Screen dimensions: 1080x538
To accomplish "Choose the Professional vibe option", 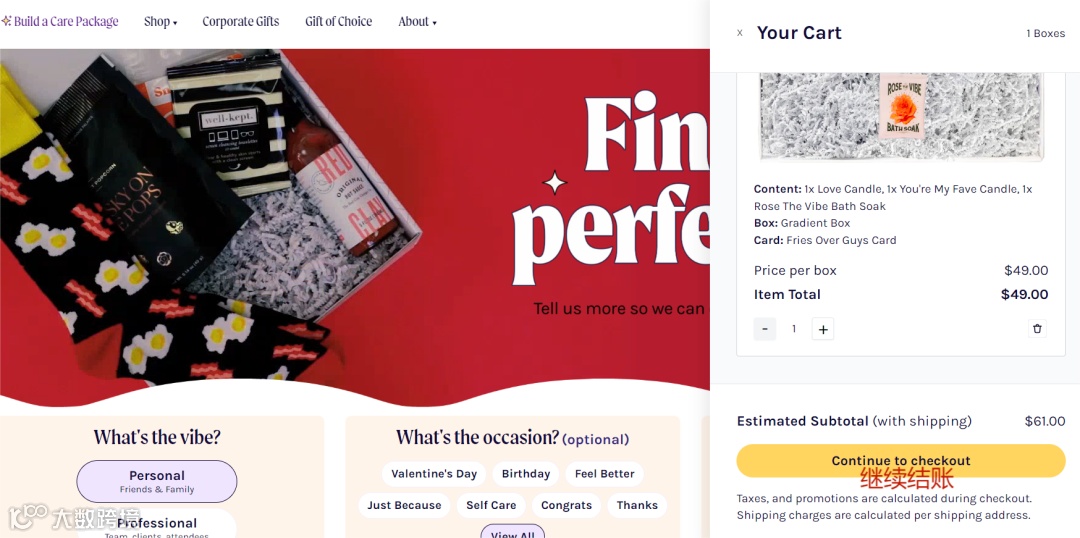I will (157, 524).
